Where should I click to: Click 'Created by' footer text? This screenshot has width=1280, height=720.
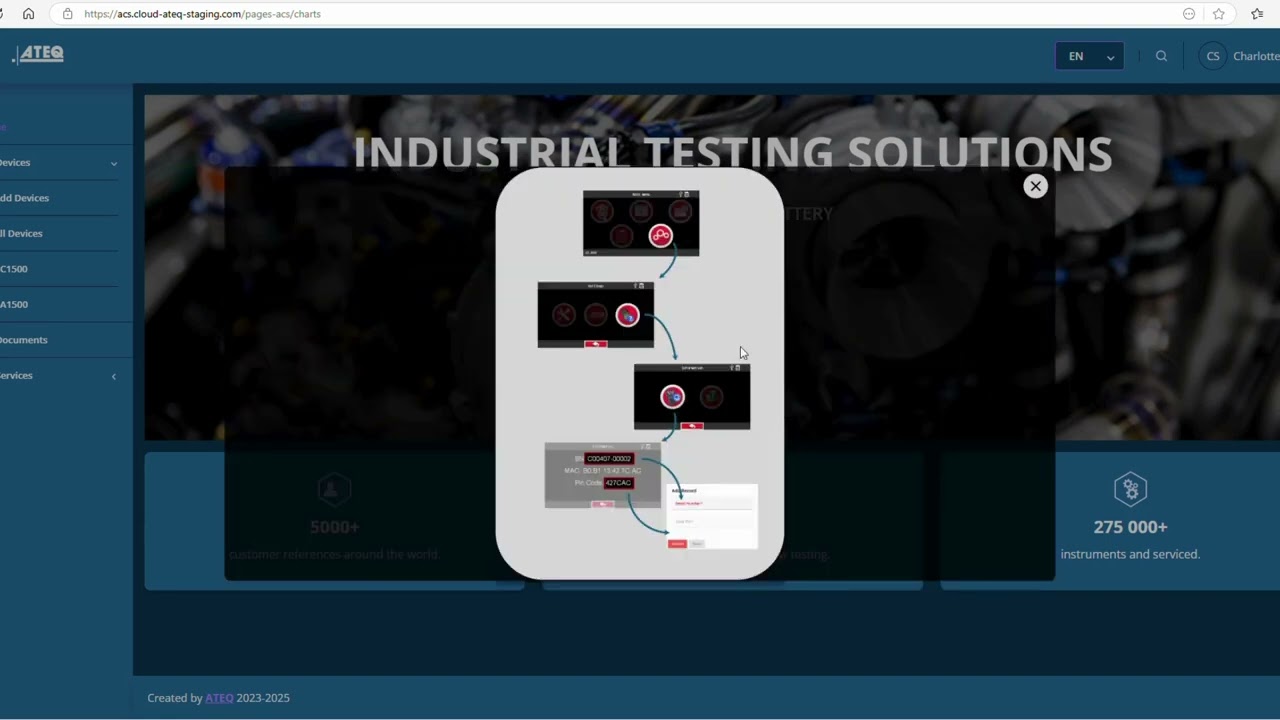(174, 698)
